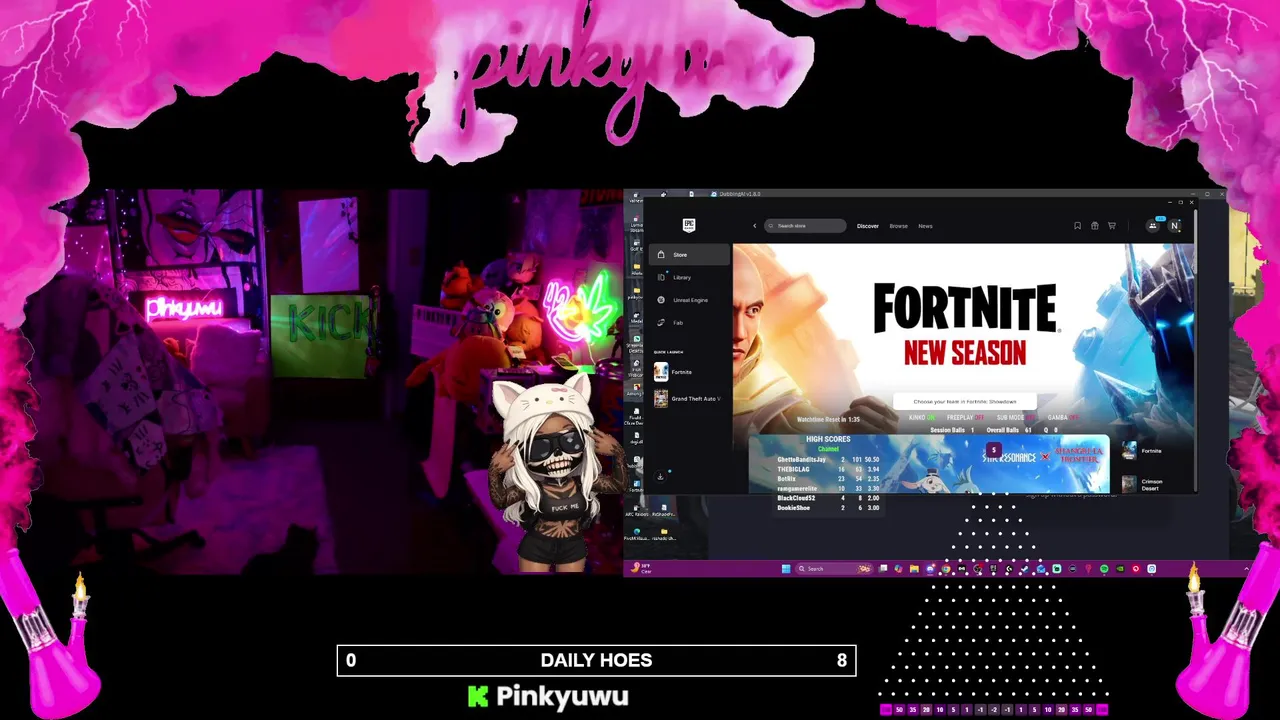The width and height of the screenshot is (1280, 720).
Task: Click the Fortnite New Season banner
Action: point(965,325)
